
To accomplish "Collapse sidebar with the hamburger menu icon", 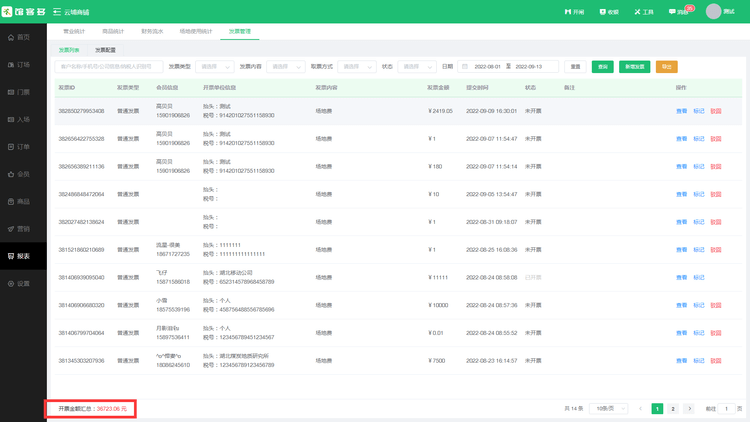I will point(56,12).
